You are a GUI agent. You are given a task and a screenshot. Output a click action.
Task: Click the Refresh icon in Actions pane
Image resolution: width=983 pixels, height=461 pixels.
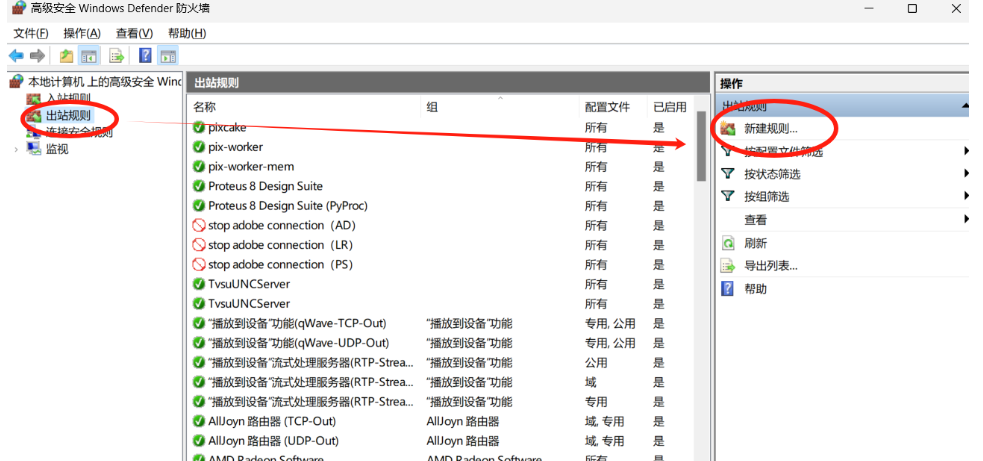(x=727, y=243)
